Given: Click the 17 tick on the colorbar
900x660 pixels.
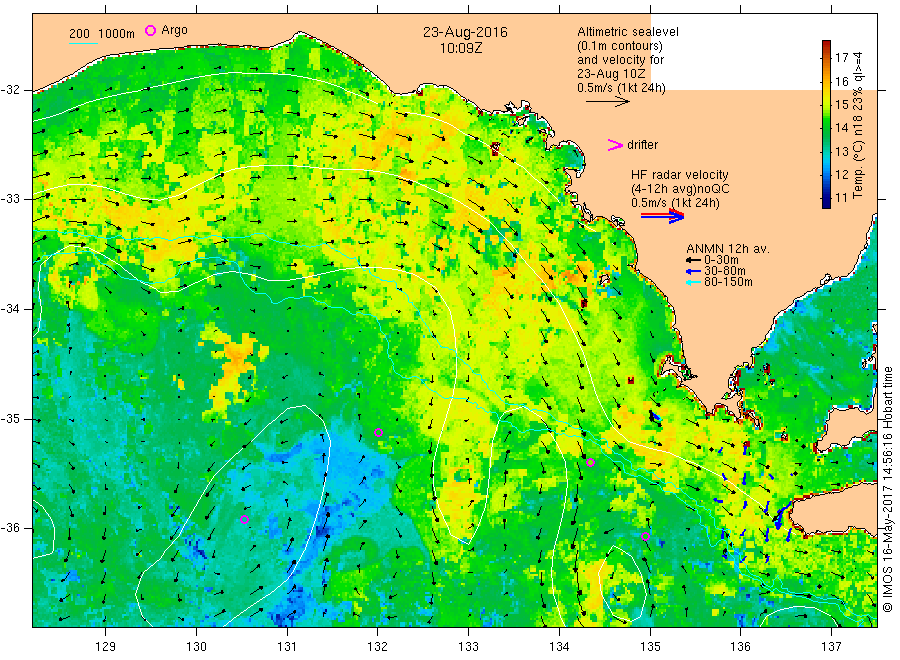Looking at the screenshot, I should (841, 57).
